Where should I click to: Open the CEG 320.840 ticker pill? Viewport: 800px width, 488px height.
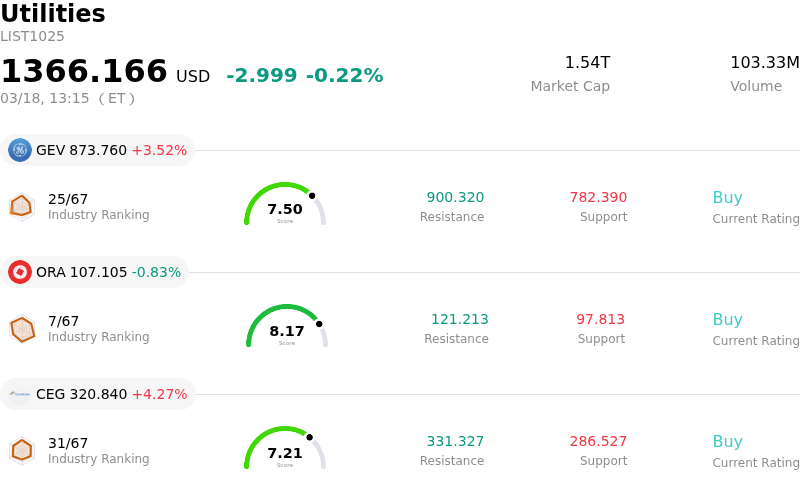(x=98, y=394)
